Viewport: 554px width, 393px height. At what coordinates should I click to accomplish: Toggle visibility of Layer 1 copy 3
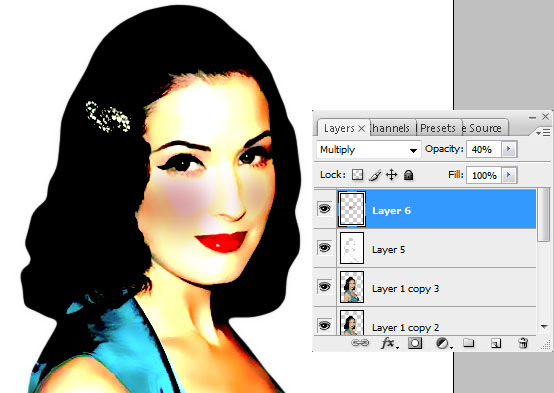(x=324, y=286)
